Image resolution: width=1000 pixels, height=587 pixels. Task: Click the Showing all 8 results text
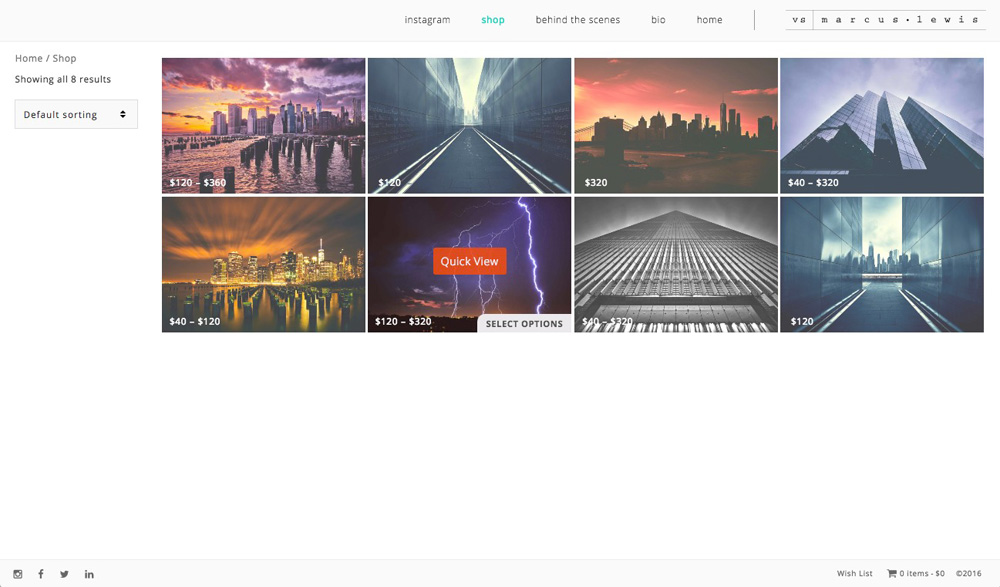coord(63,79)
